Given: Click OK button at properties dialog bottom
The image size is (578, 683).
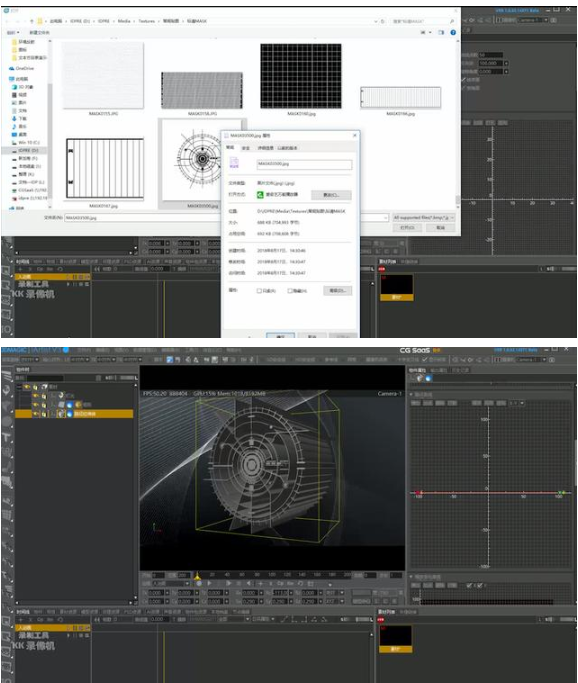Looking at the screenshot, I should pos(280,336).
